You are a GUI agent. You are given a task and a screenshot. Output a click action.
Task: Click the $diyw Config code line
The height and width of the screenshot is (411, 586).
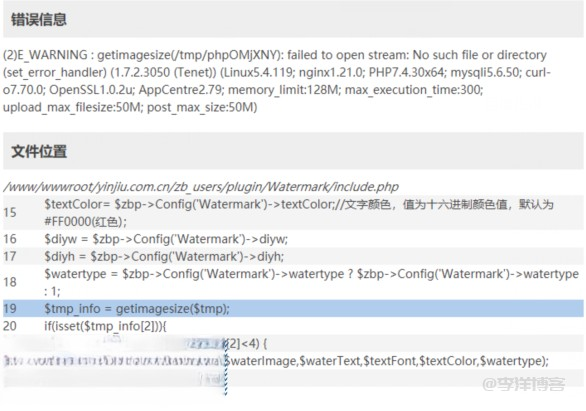(166, 239)
